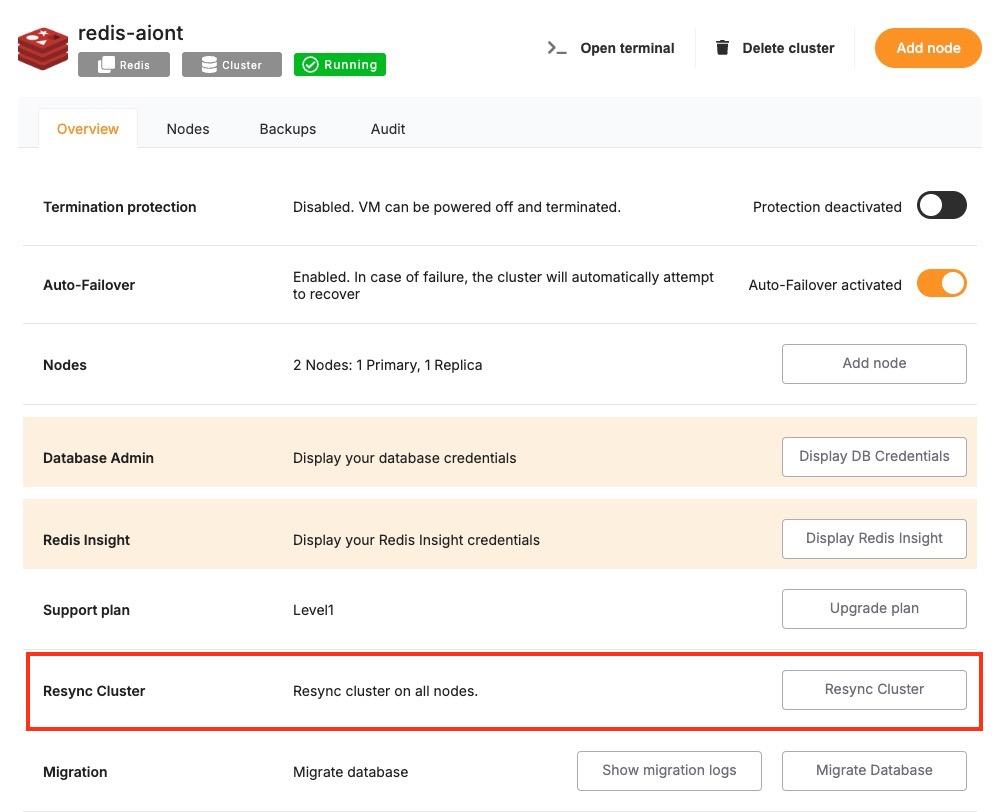998x812 pixels.
Task: Select the Overview tab
Action: pos(88,129)
